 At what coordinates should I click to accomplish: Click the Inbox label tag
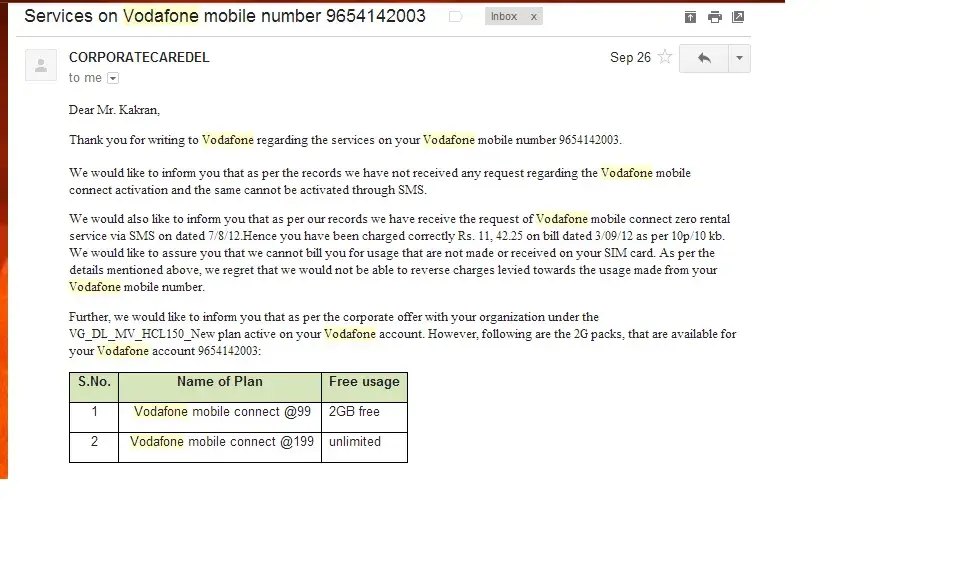pyautogui.click(x=504, y=17)
